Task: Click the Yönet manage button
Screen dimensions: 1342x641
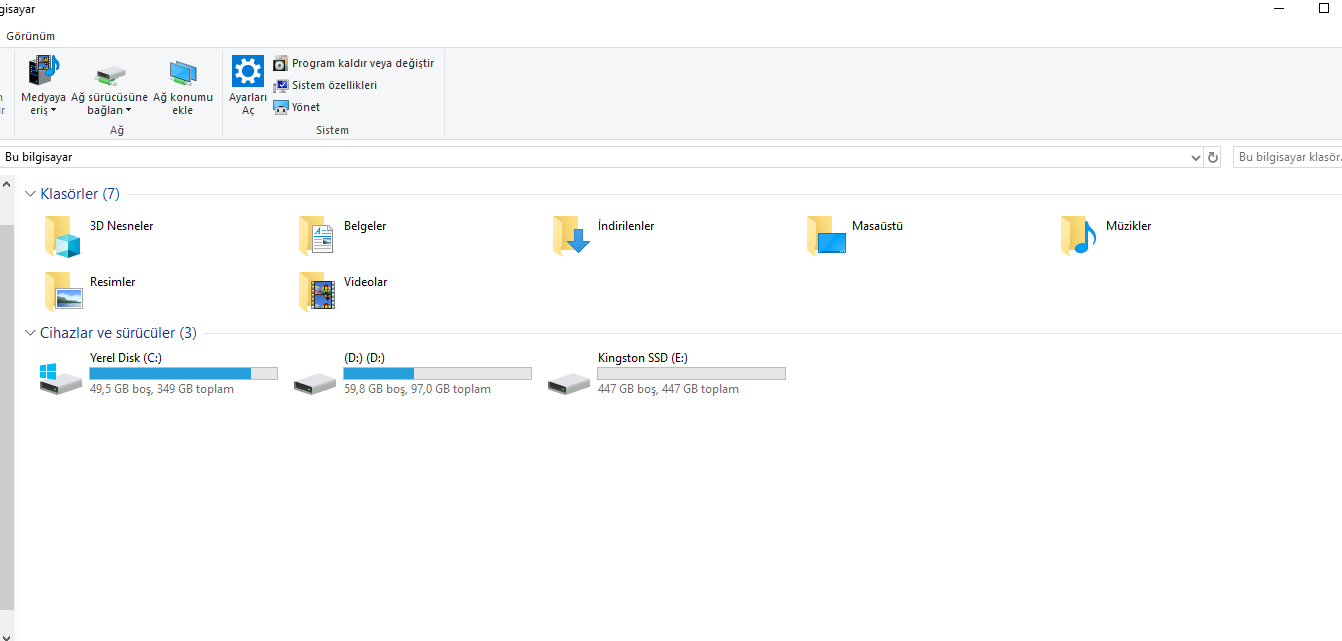Action: 296,107
